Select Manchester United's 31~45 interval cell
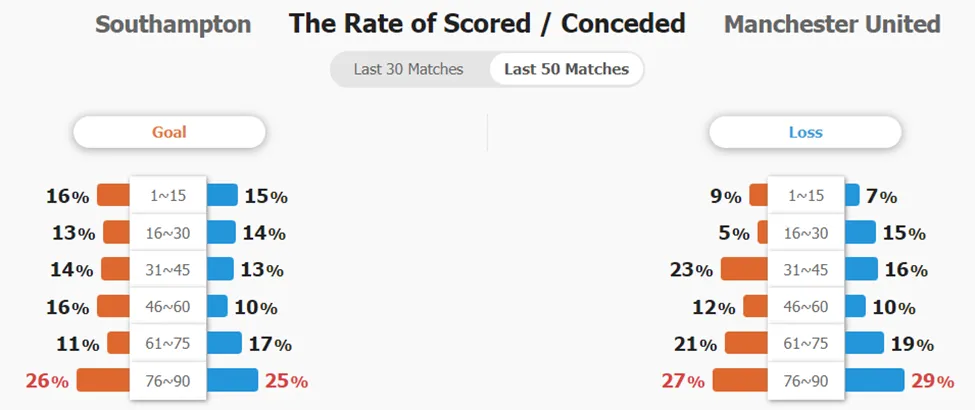 click(x=806, y=269)
